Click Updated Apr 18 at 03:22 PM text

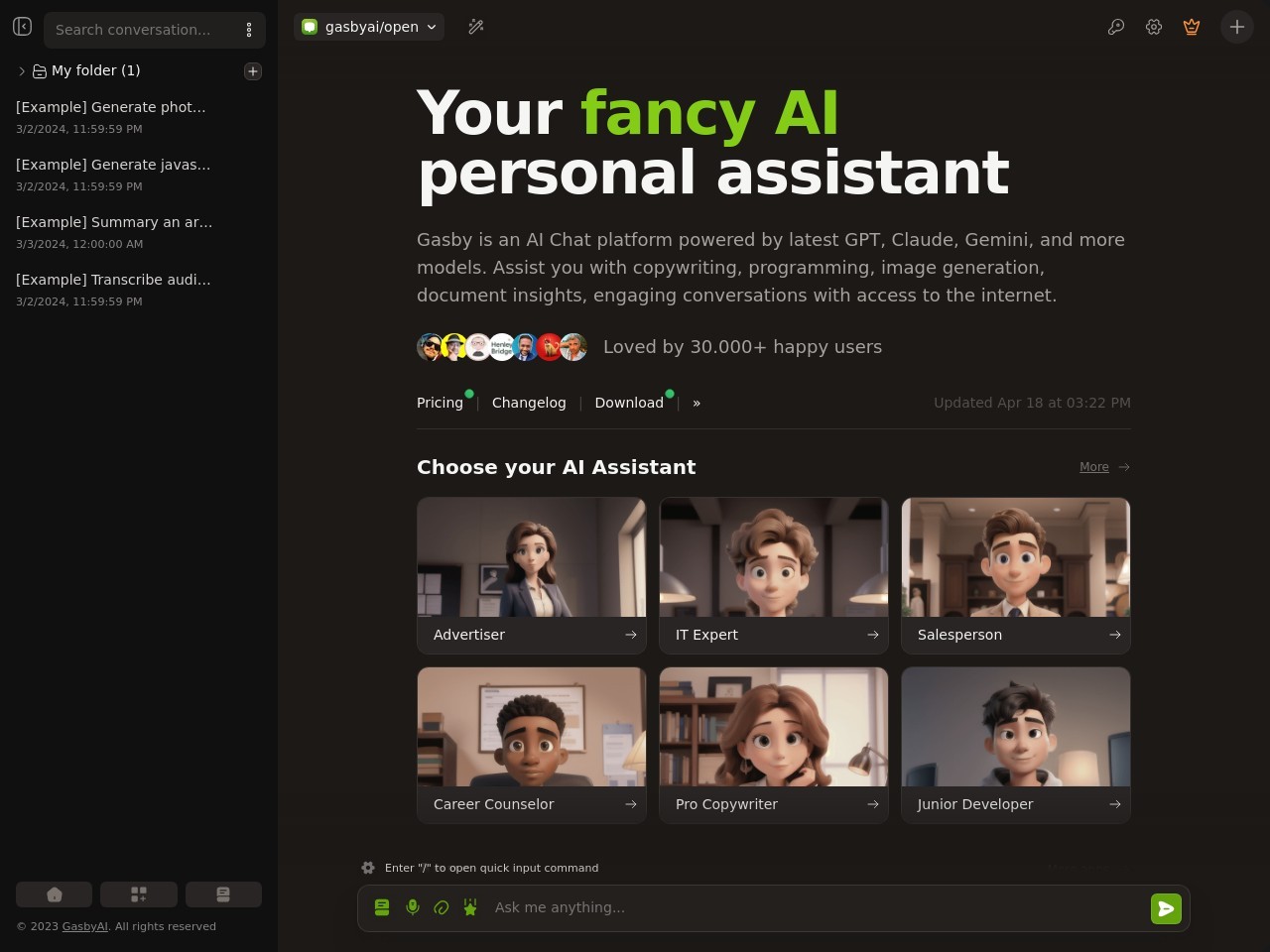pos(1032,403)
